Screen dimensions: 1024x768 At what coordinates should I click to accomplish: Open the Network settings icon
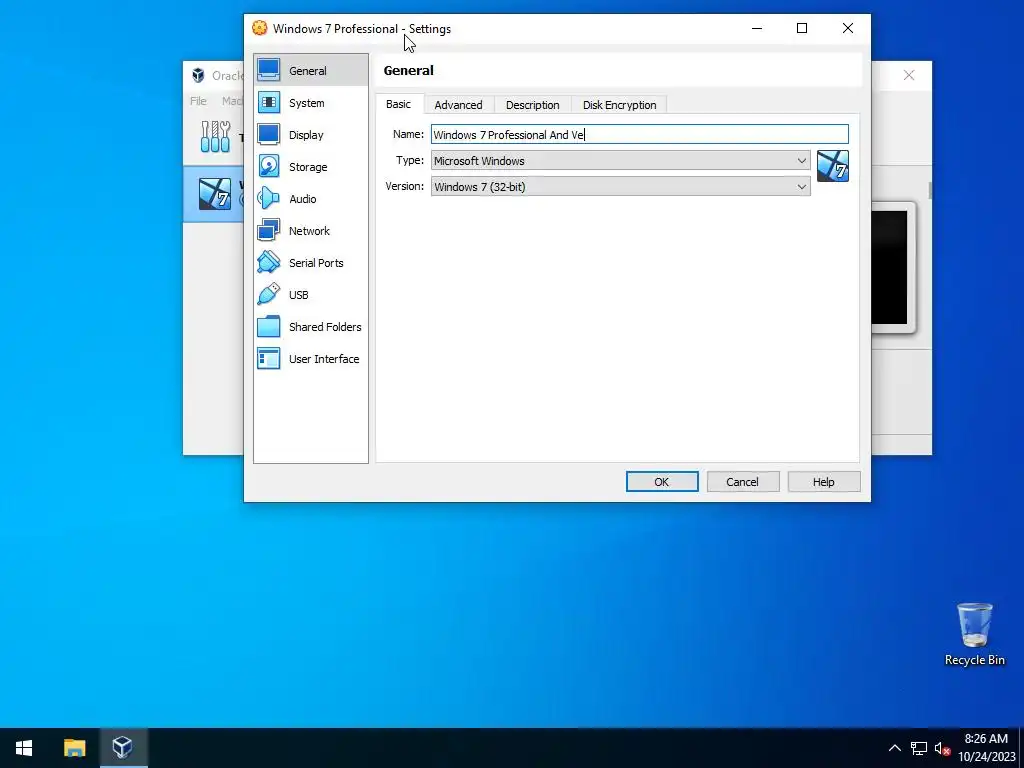coord(268,230)
